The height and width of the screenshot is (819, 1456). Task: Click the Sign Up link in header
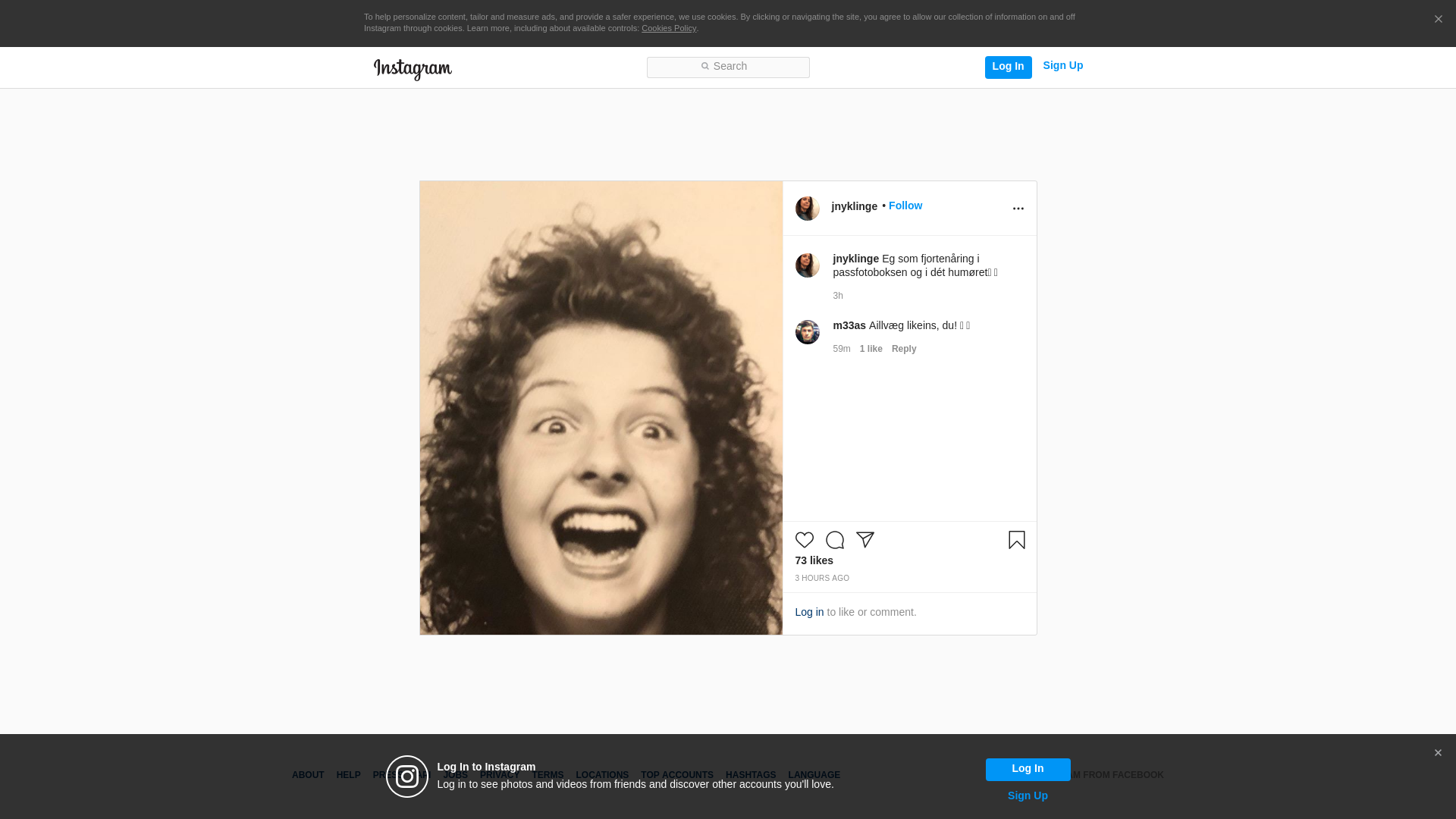pyautogui.click(x=1062, y=66)
